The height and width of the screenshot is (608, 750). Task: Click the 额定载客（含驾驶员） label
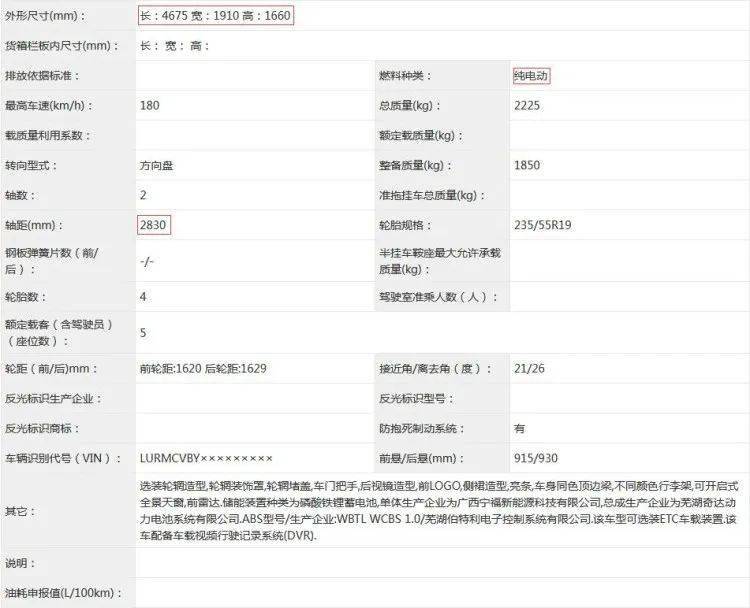coord(59,333)
